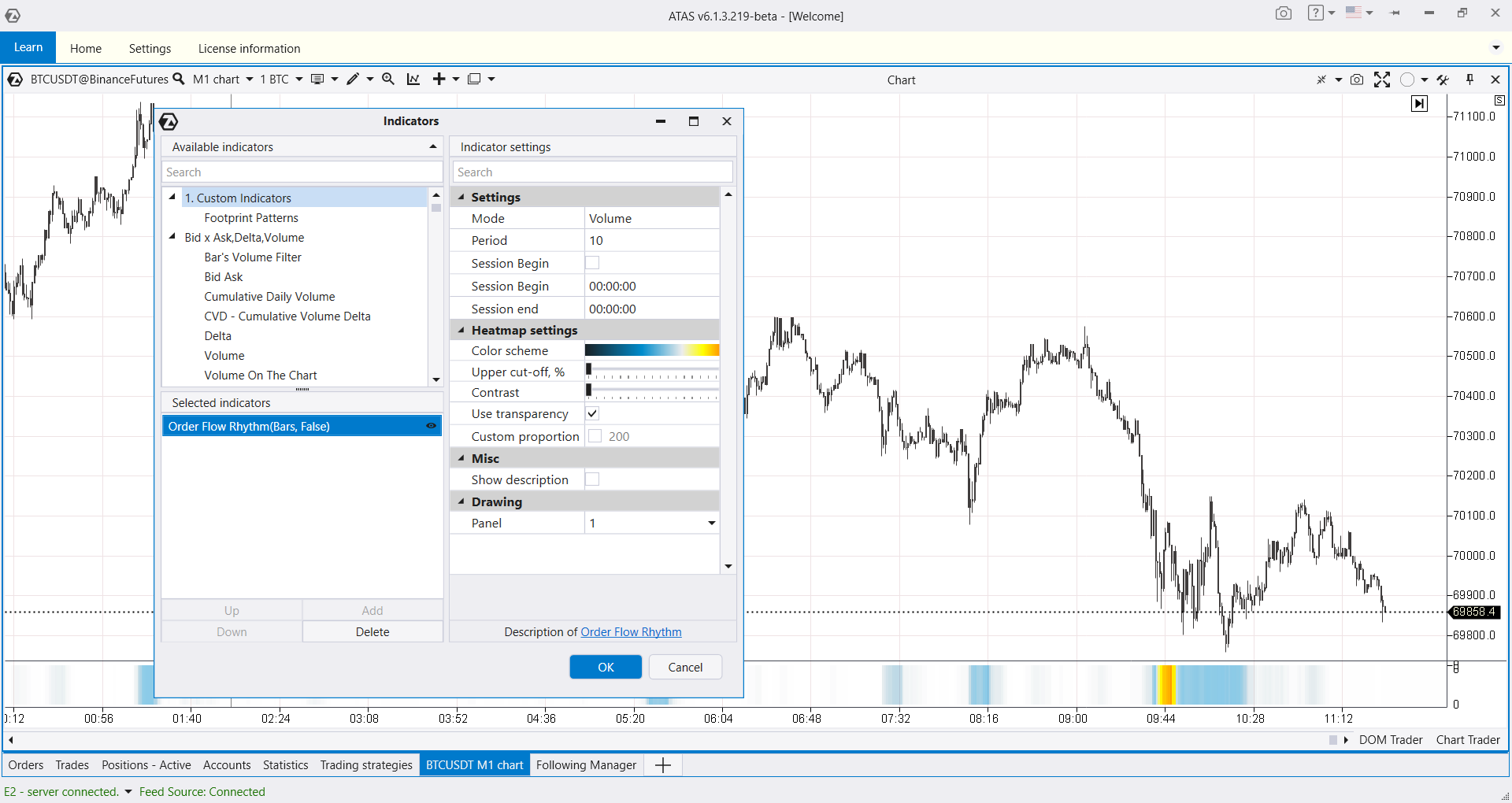The image size is (1512, 803).
Task: Enable the Session Begin checkbox
Action: [593, 263]
